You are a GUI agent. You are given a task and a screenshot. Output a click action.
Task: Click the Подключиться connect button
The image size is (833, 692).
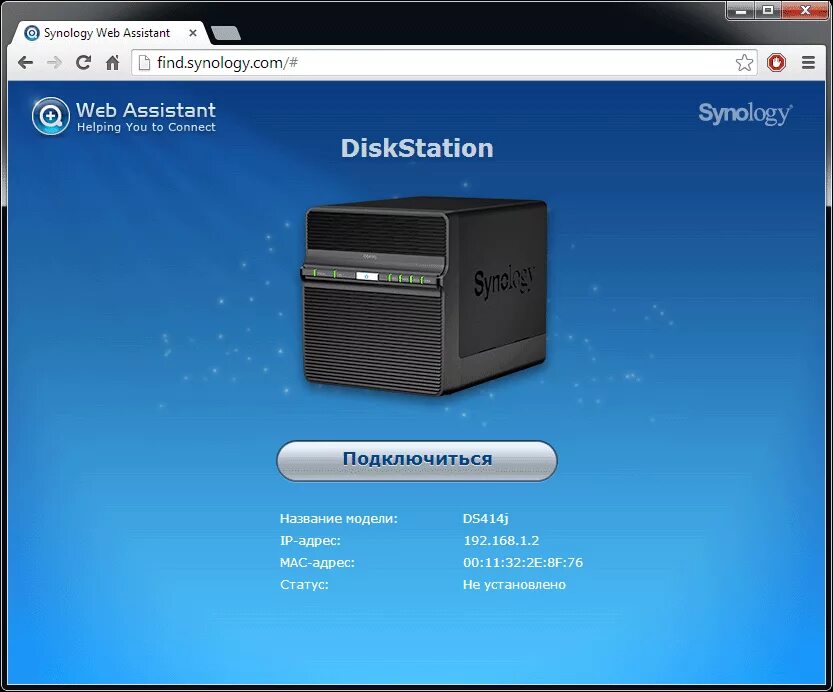click(x=417, y=460)
